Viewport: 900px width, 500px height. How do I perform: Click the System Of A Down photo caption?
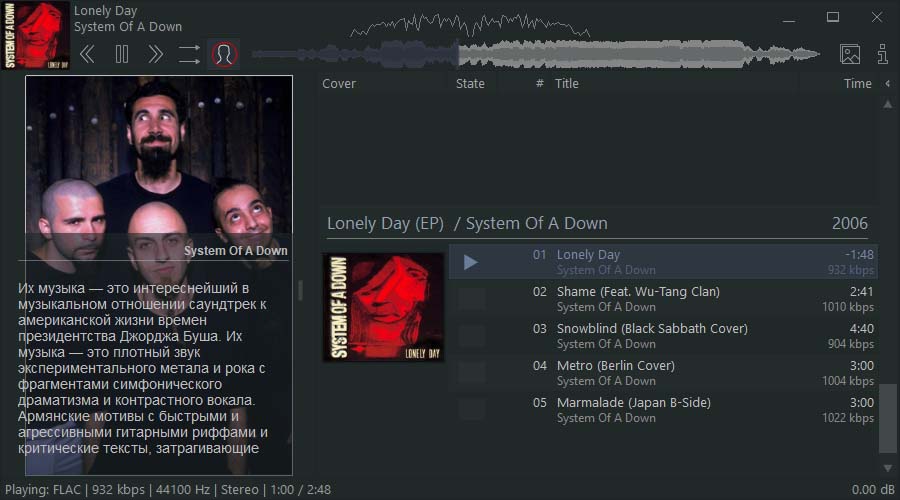235,251
